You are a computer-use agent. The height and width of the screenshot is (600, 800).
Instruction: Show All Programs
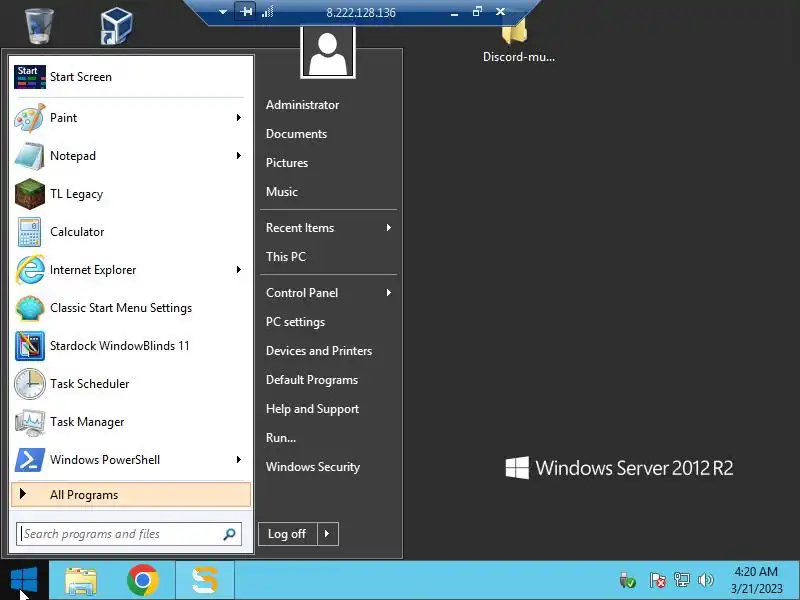(131, 494)
